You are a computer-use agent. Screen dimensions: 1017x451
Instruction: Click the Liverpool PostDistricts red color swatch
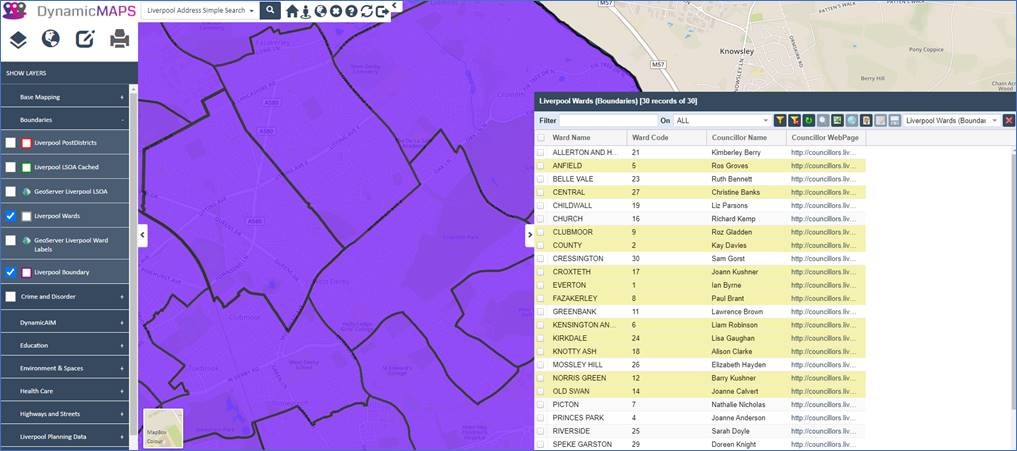point(27,143)
